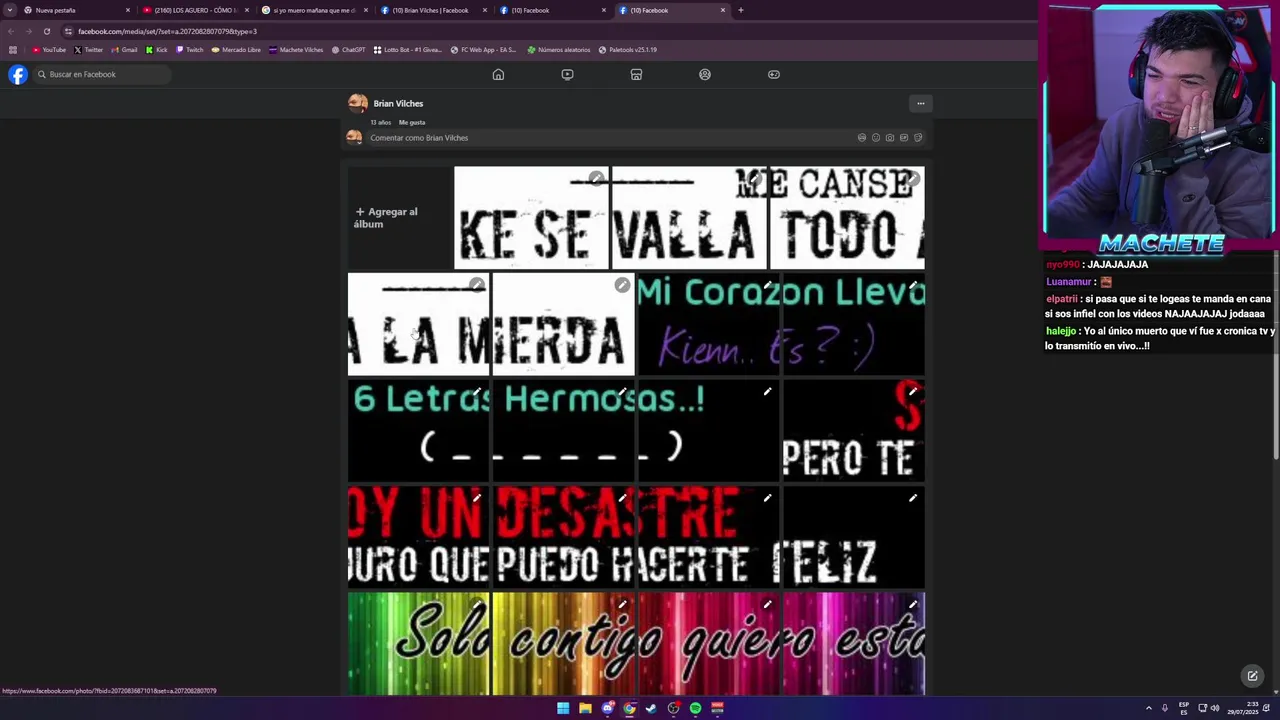
Task: Edit the 'VALLA' photo pencil icon
Action: click(x=755, y=179)
